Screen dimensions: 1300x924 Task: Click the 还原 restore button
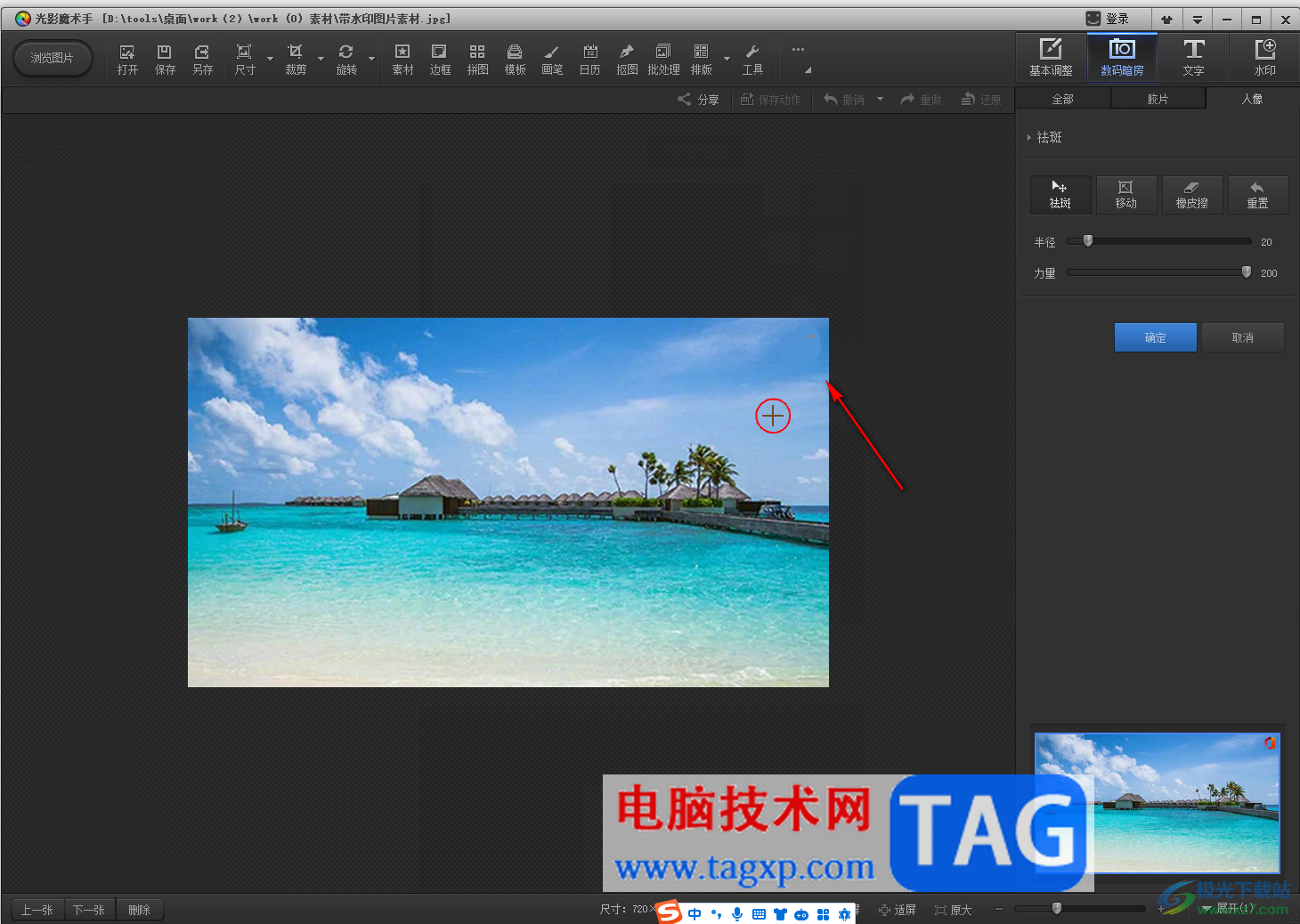coord(981,100)
